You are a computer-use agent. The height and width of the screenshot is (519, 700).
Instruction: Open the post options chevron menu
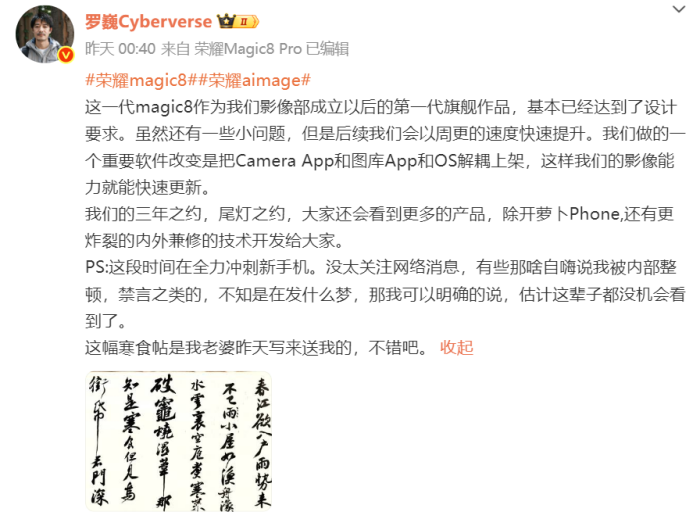pos(679,9)
